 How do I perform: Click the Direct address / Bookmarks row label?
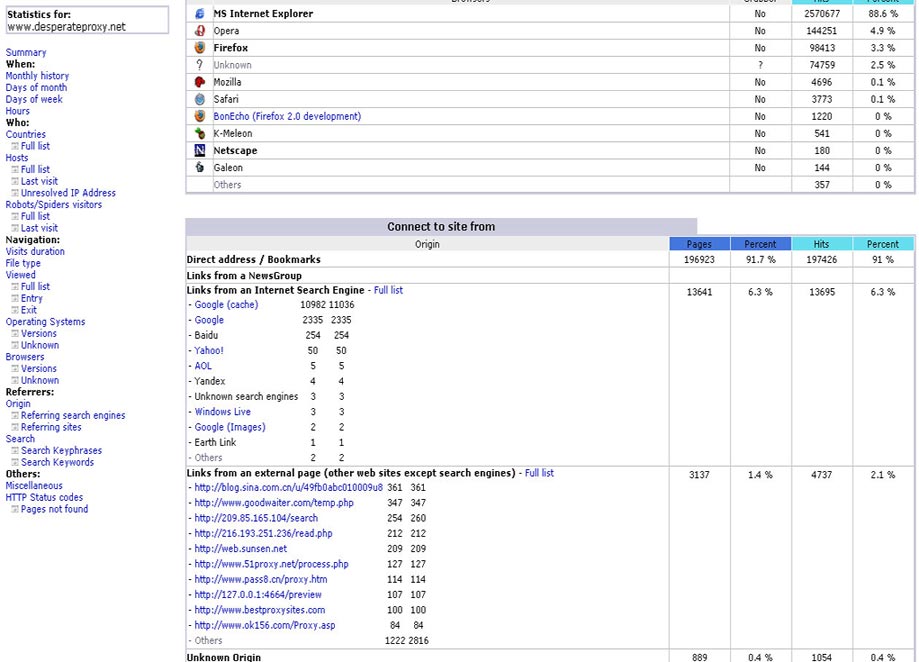[253, 260]
